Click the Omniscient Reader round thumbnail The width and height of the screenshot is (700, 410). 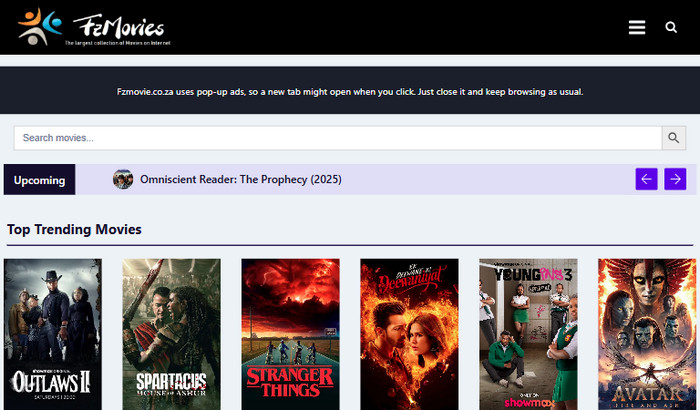123,179
